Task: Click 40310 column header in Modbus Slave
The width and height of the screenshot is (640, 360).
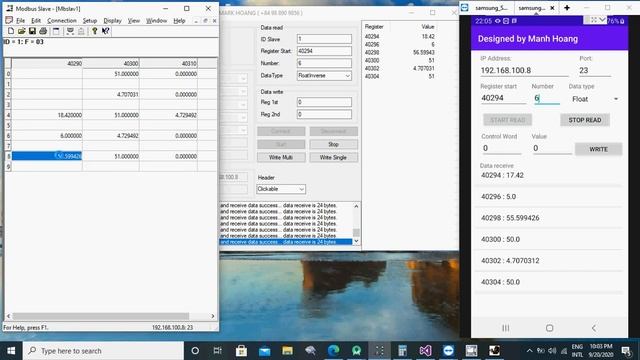Action: (x=169, y=63)
